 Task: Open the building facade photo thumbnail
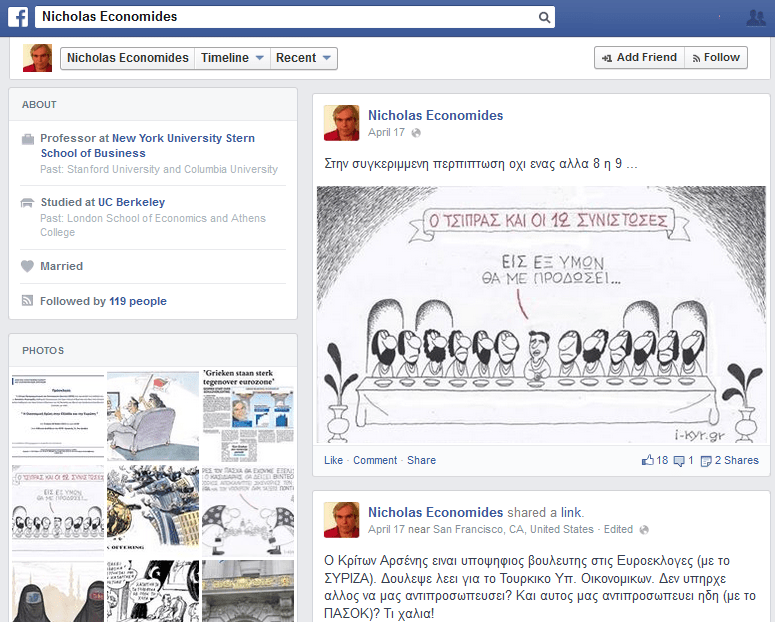point(248,591)
